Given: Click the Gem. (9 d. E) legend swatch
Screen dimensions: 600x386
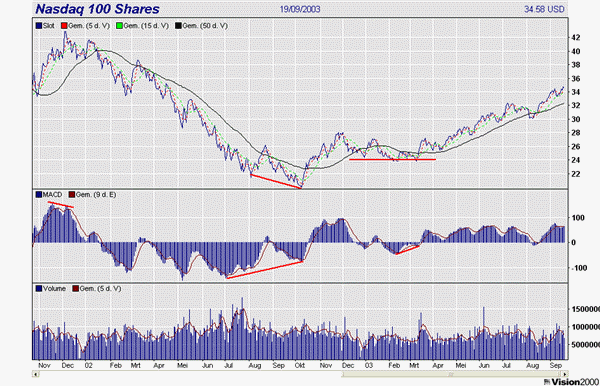Looking at the screenshot, I should (x=72, y=195).
